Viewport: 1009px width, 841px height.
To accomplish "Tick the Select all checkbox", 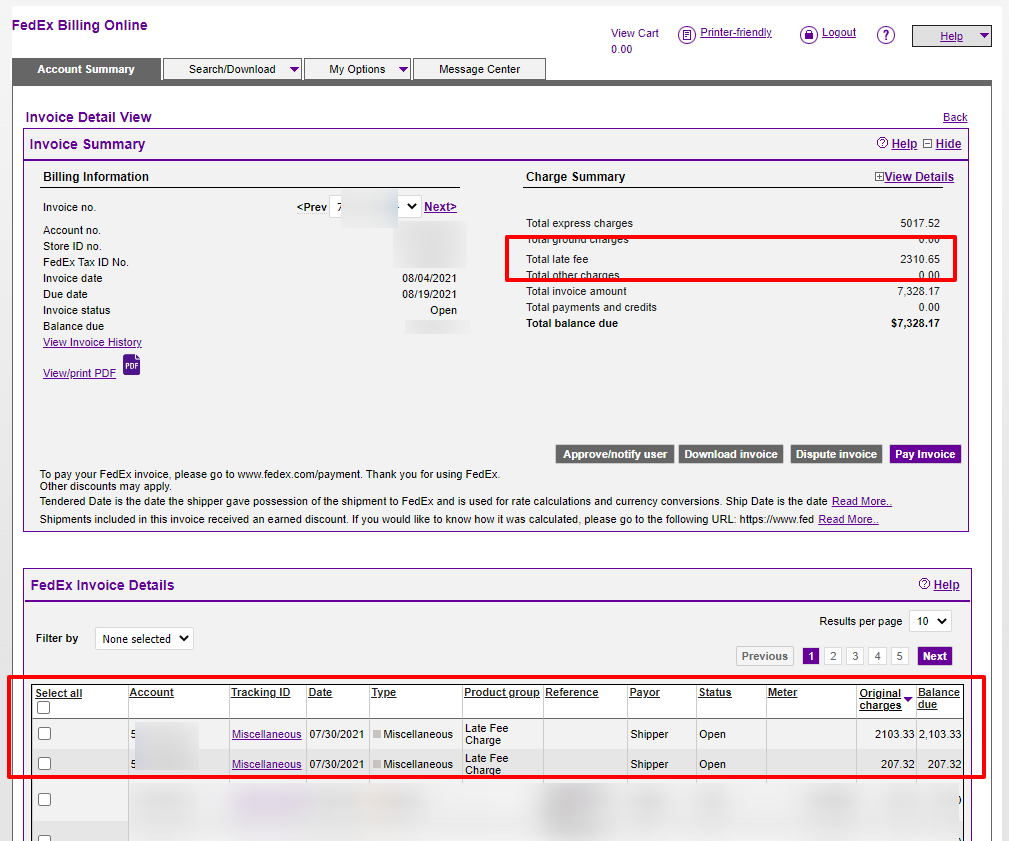I will click(44, 708).
